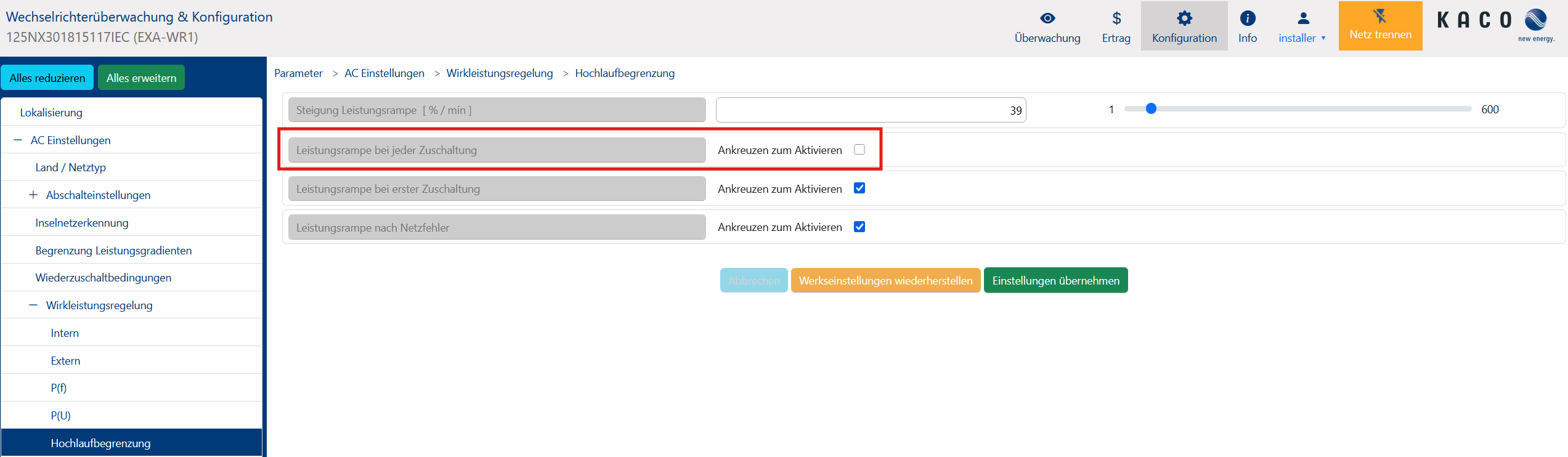
Task: Enable Leistungsrampe bei jeder Zuschaltung checkbox
Action: click(x=859, y=150)
